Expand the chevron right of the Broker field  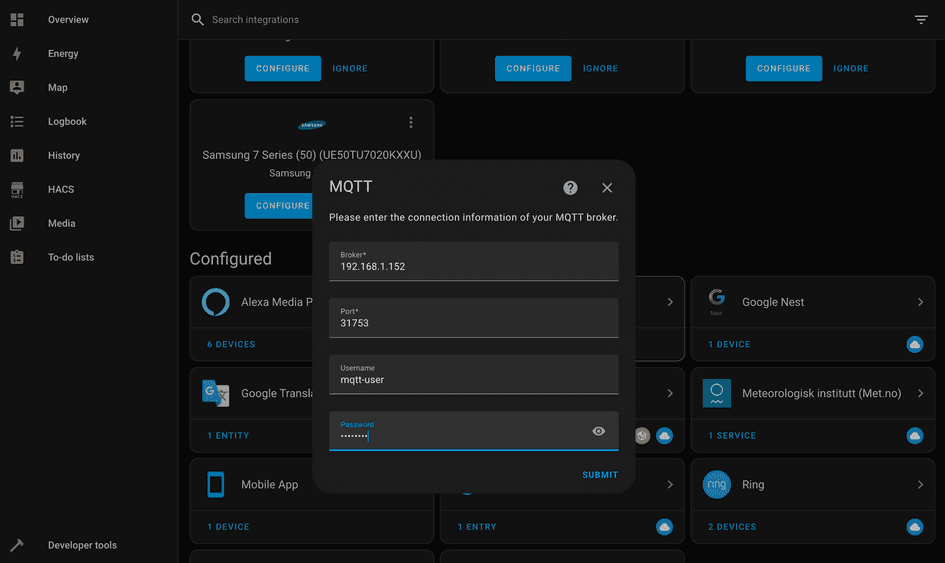coord(670,302)
